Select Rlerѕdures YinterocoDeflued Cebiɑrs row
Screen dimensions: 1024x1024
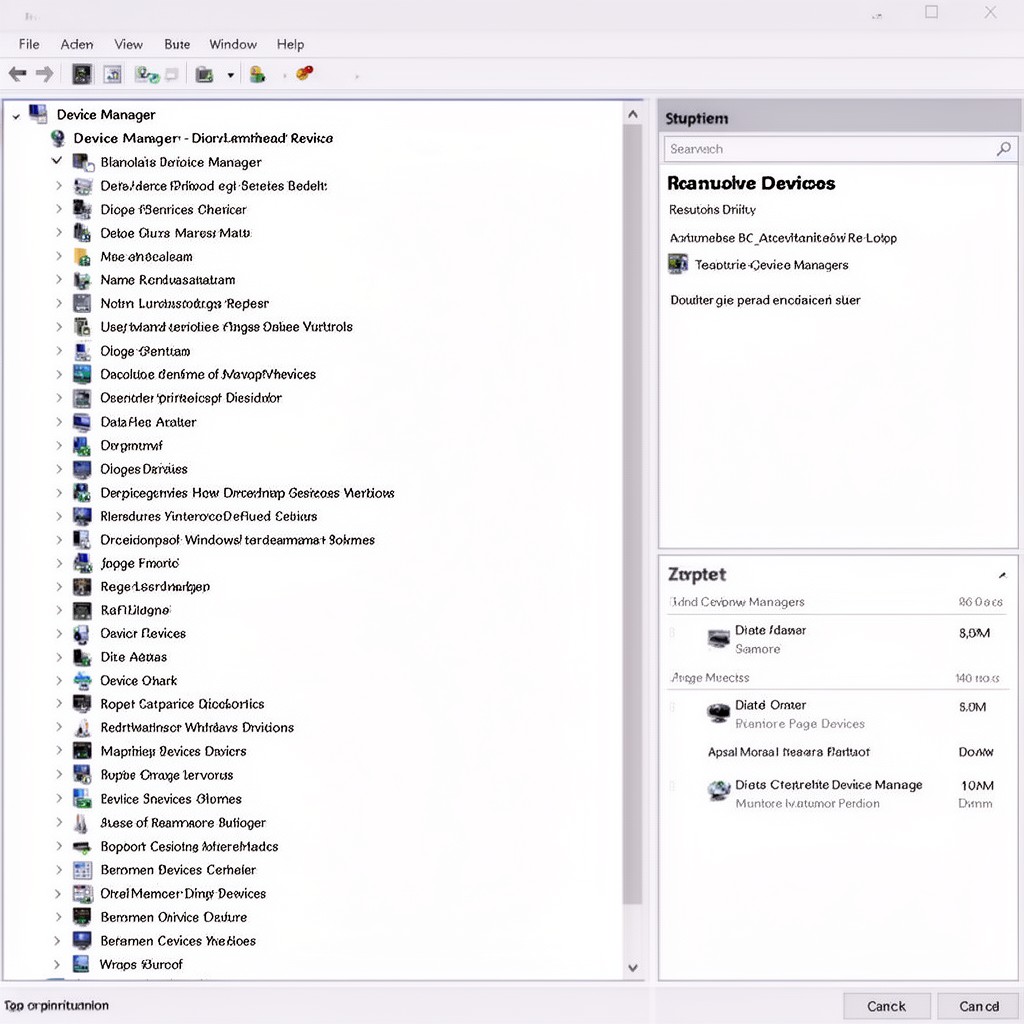(x=209, y=517)
